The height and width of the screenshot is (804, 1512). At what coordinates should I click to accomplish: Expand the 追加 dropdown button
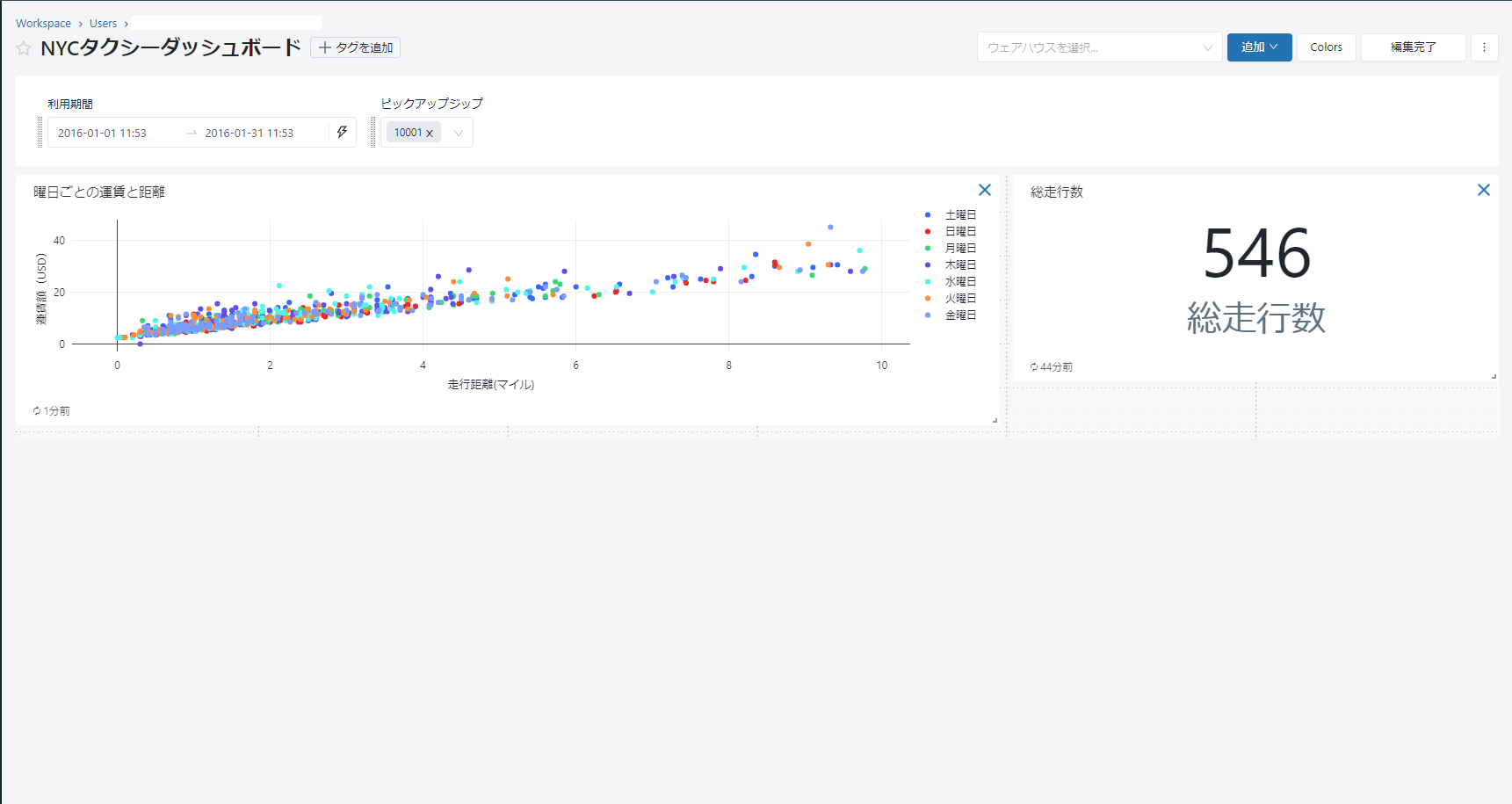point(1259,47)
